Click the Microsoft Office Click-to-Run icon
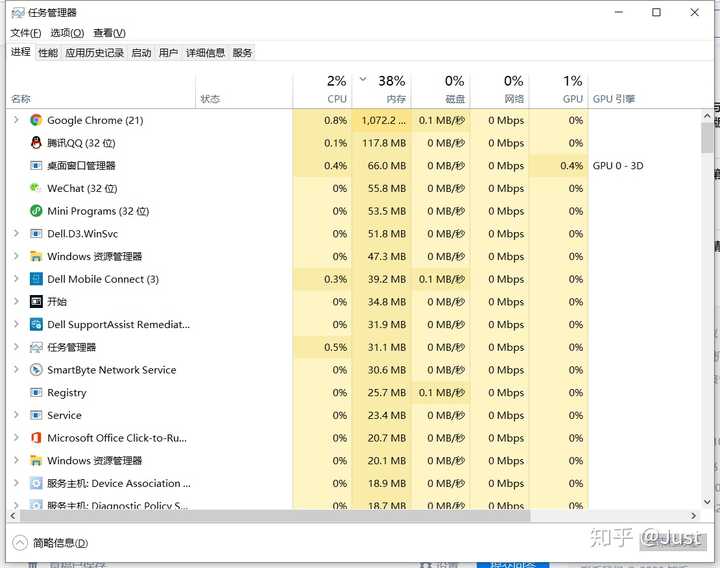This screenshot has height=568, width=720. pyautogui.click(x=36, y=438)
